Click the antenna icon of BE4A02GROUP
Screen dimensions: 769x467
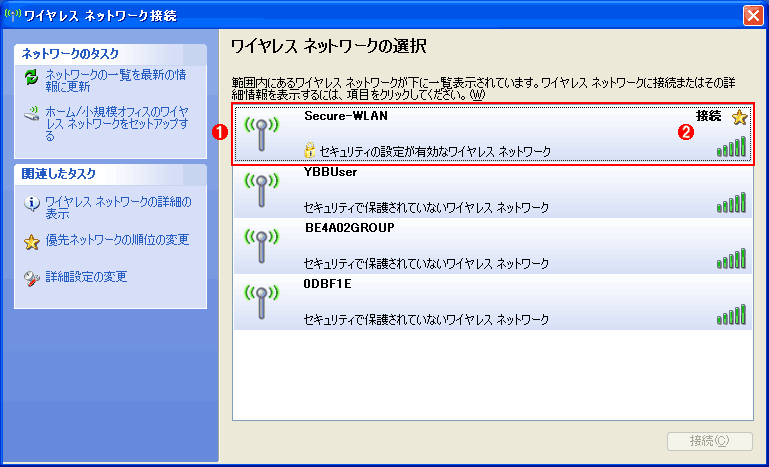pos(261,245)
